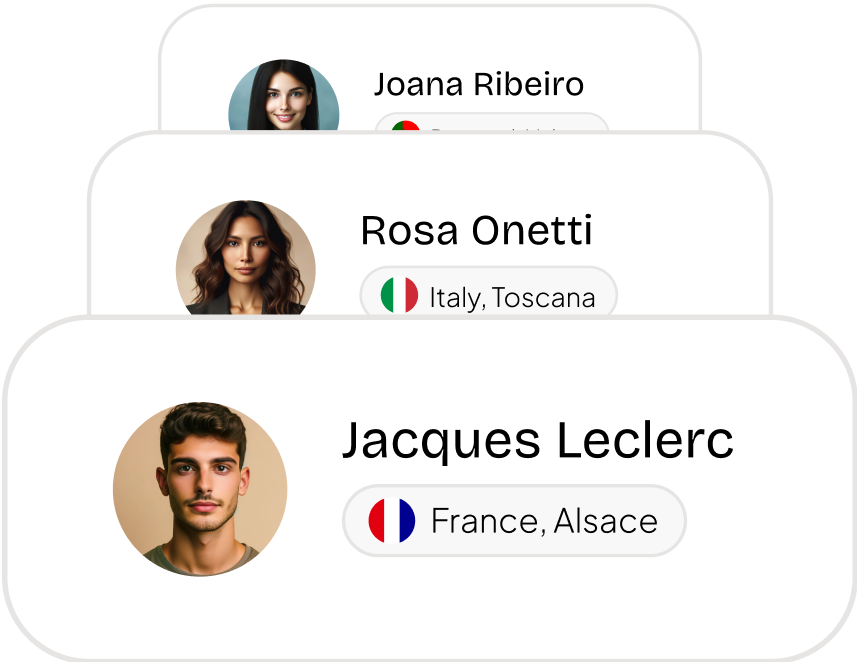Screen dimensions: 857x662
Task: Click blank area left of Jacques Leclerc's photo
Action: click(58, 489)
